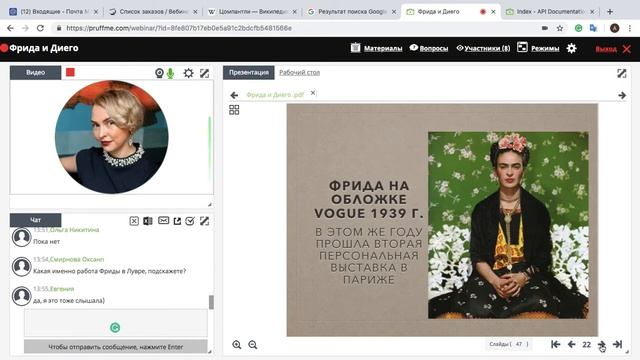Click into the chat message input field
640x360 pixels.
click(116, 323)
